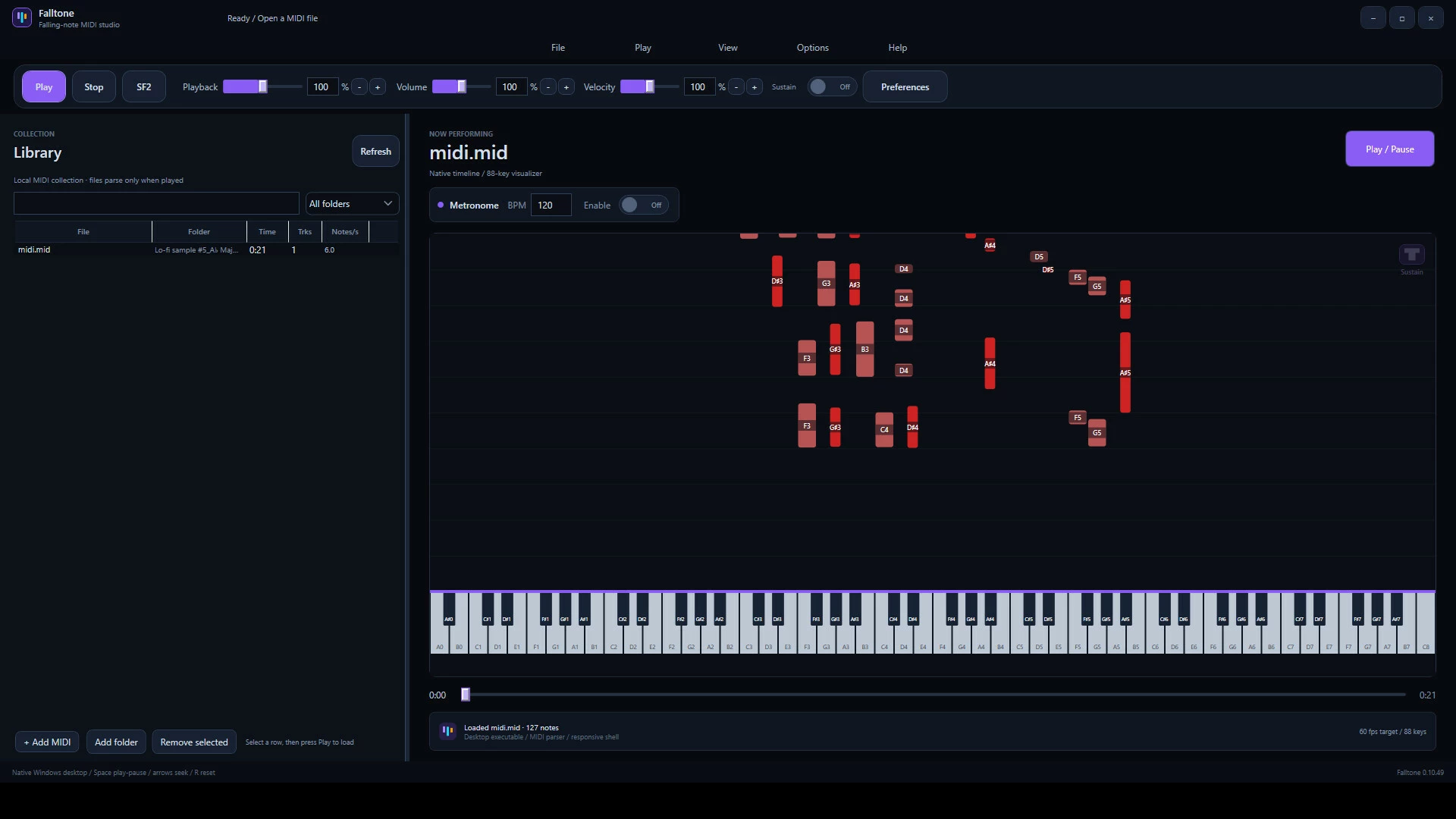Select midi.mid row in the library
This screenshot has width=1456, height=819.
(x=206, y=250)
